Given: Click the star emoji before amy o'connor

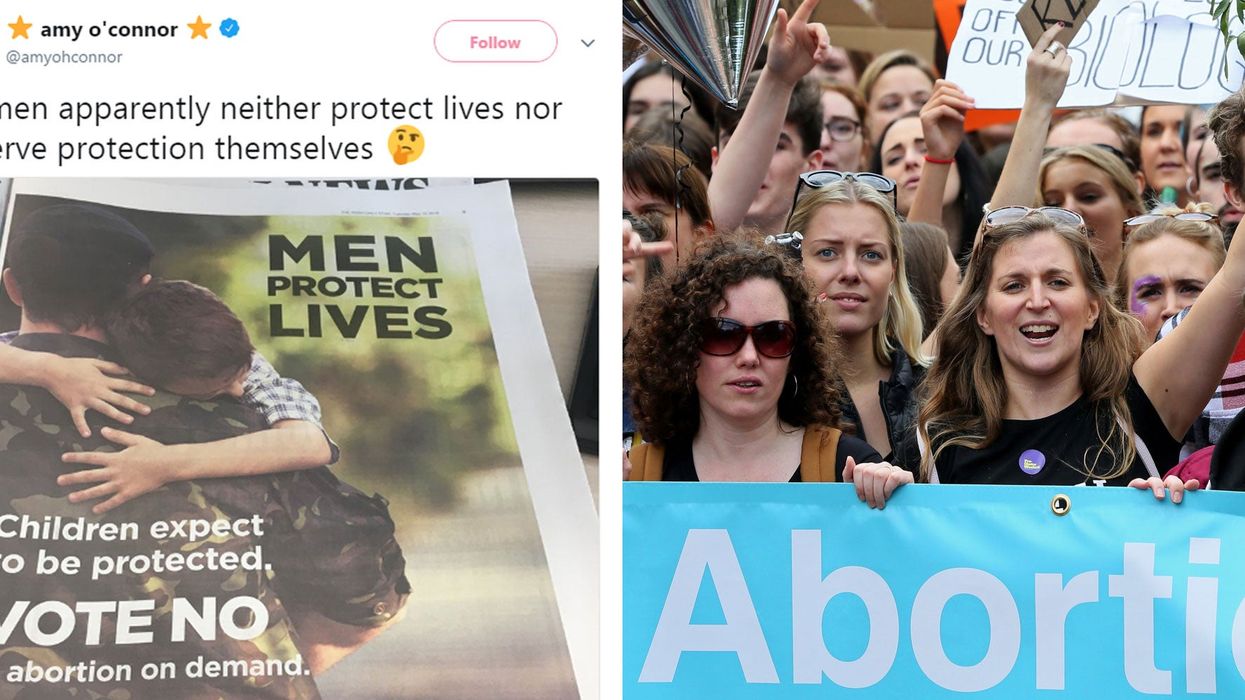Looking at the screenshot, I should (x=19, y=28).
